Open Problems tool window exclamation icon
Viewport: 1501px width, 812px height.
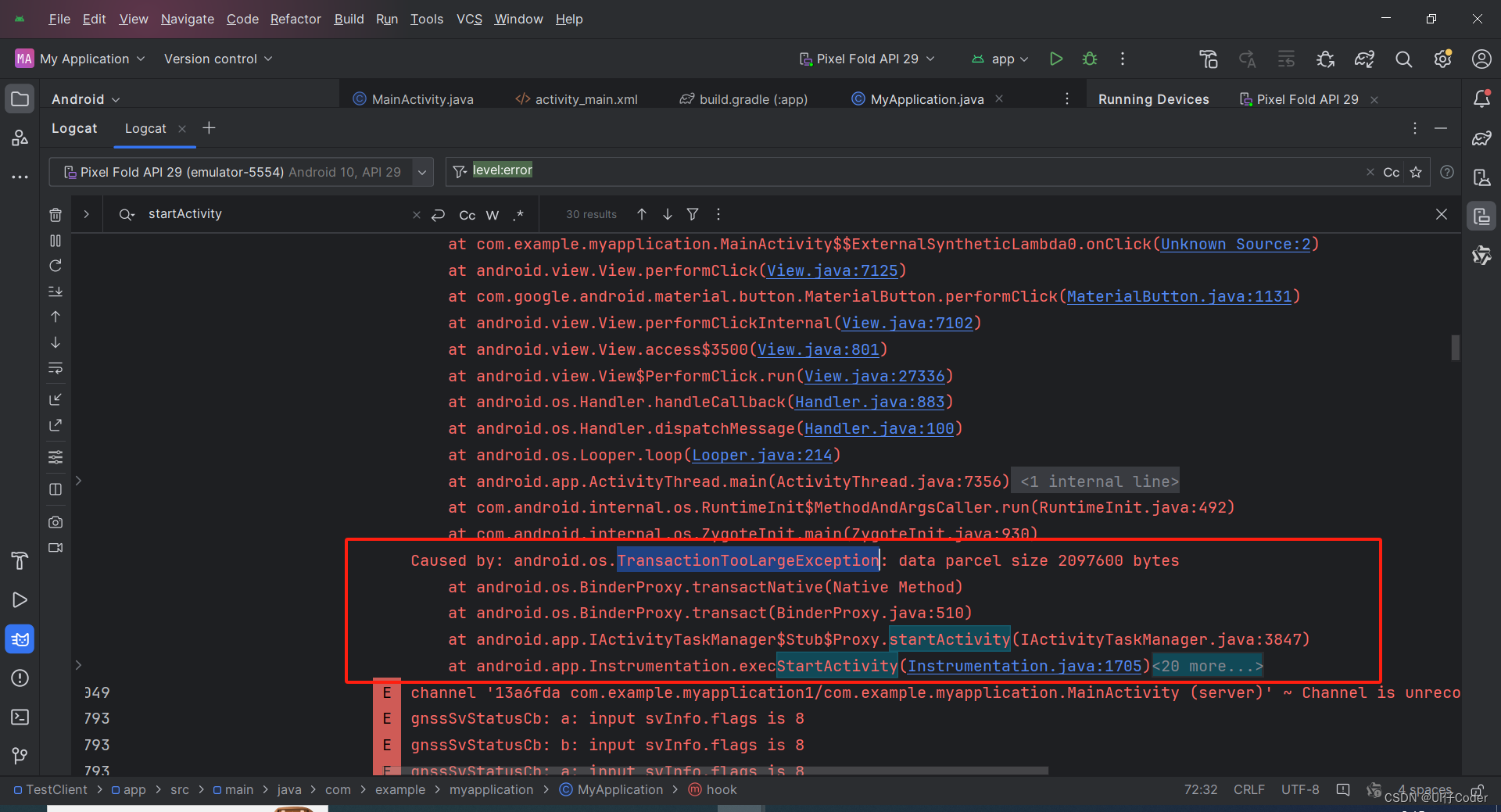coord(20,678)
